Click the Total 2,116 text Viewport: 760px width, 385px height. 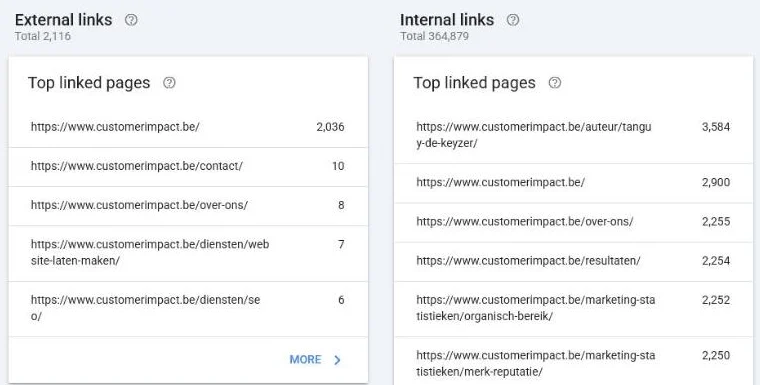point(43,36)
